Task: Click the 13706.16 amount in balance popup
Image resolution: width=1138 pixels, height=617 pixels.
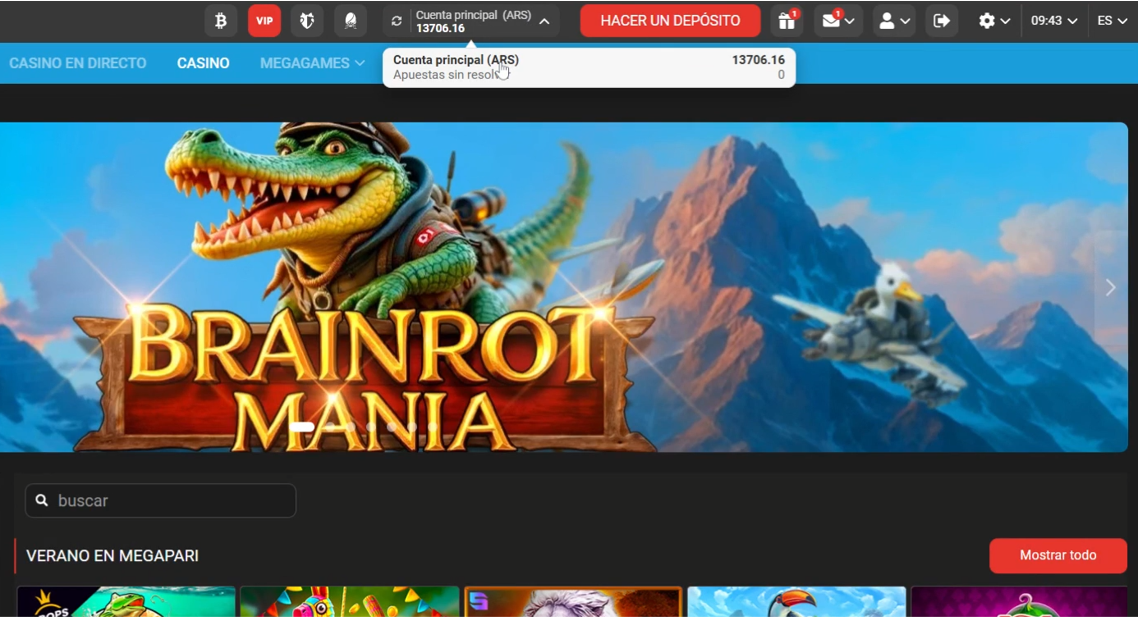Action: click(758, 60)
